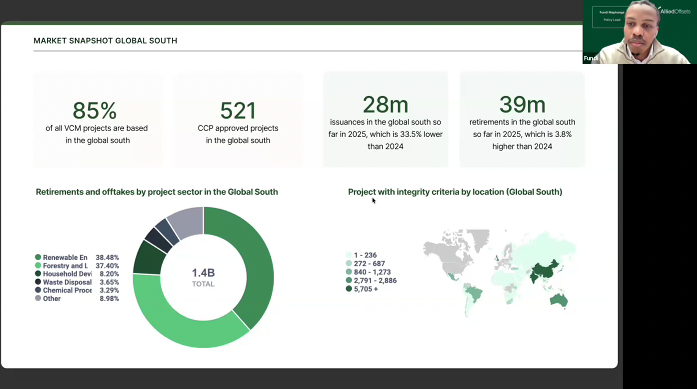Click the 521 CCP approved projects number
The width and height of the screenshot is (697, 389).
click(x=238, y=111)
